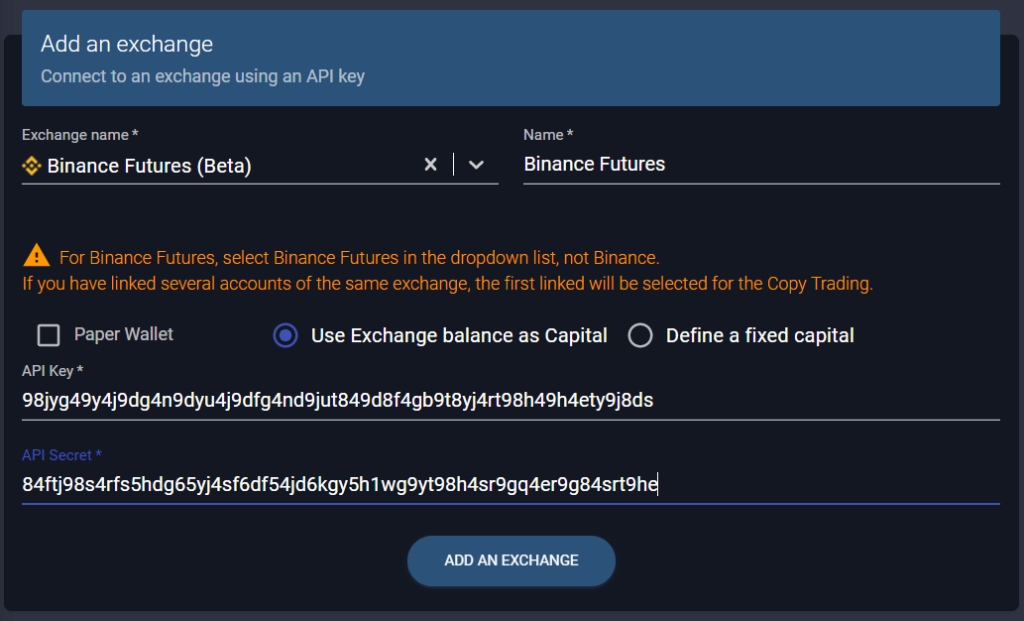Choose Define a fixed capital option

pyautogui.click(x=640, y=335)
